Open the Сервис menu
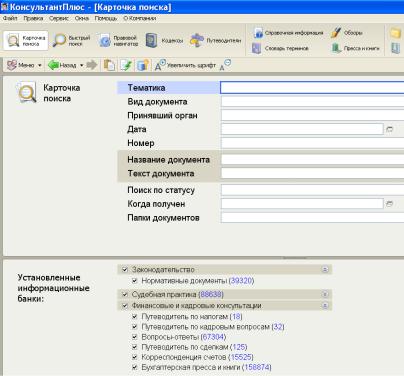The height and width of the screenshot is (376, 404). coord(59,18)
